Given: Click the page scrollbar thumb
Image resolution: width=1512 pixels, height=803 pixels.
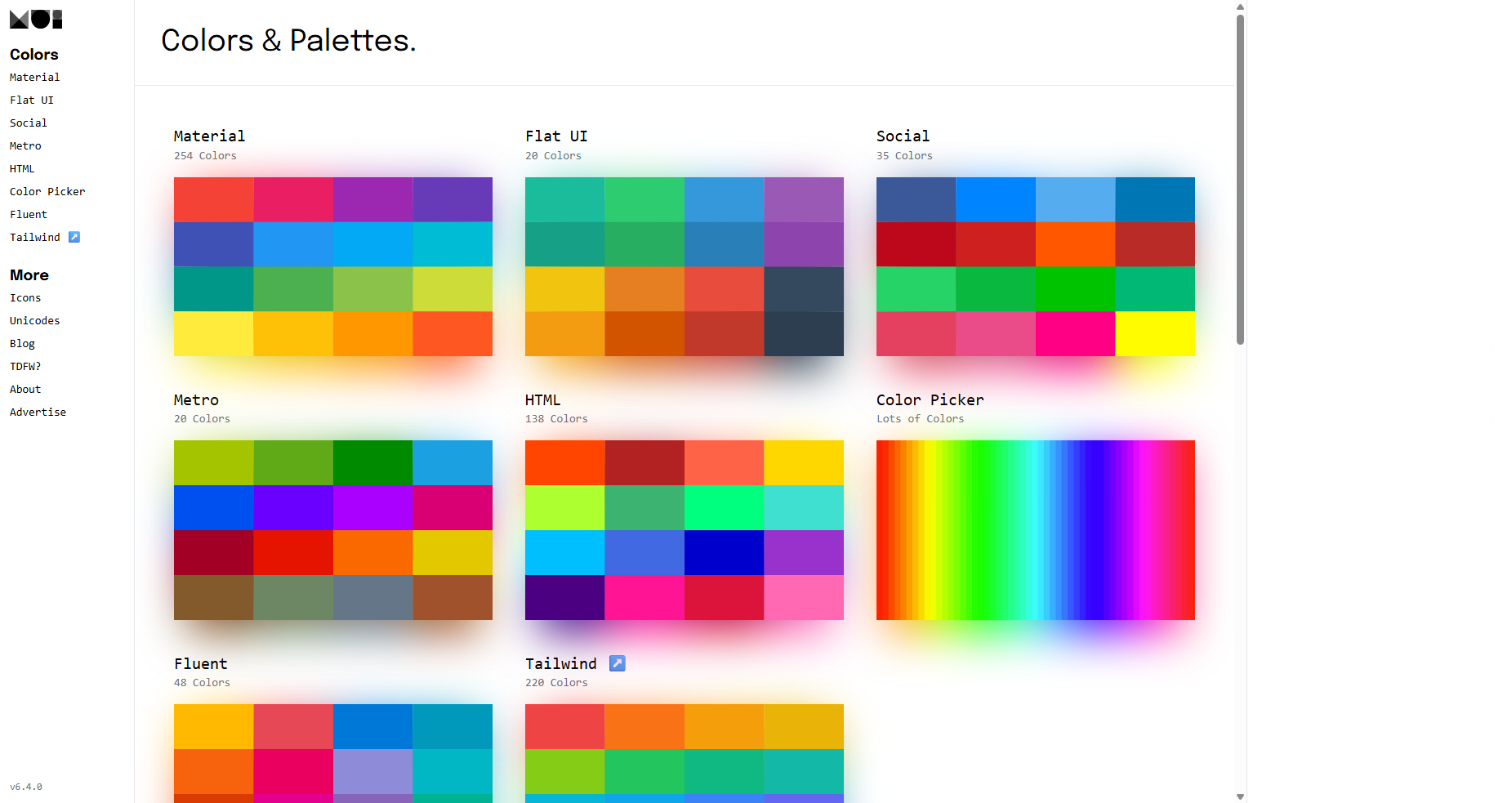Looking at the screenshot, I should [1240, 180].
